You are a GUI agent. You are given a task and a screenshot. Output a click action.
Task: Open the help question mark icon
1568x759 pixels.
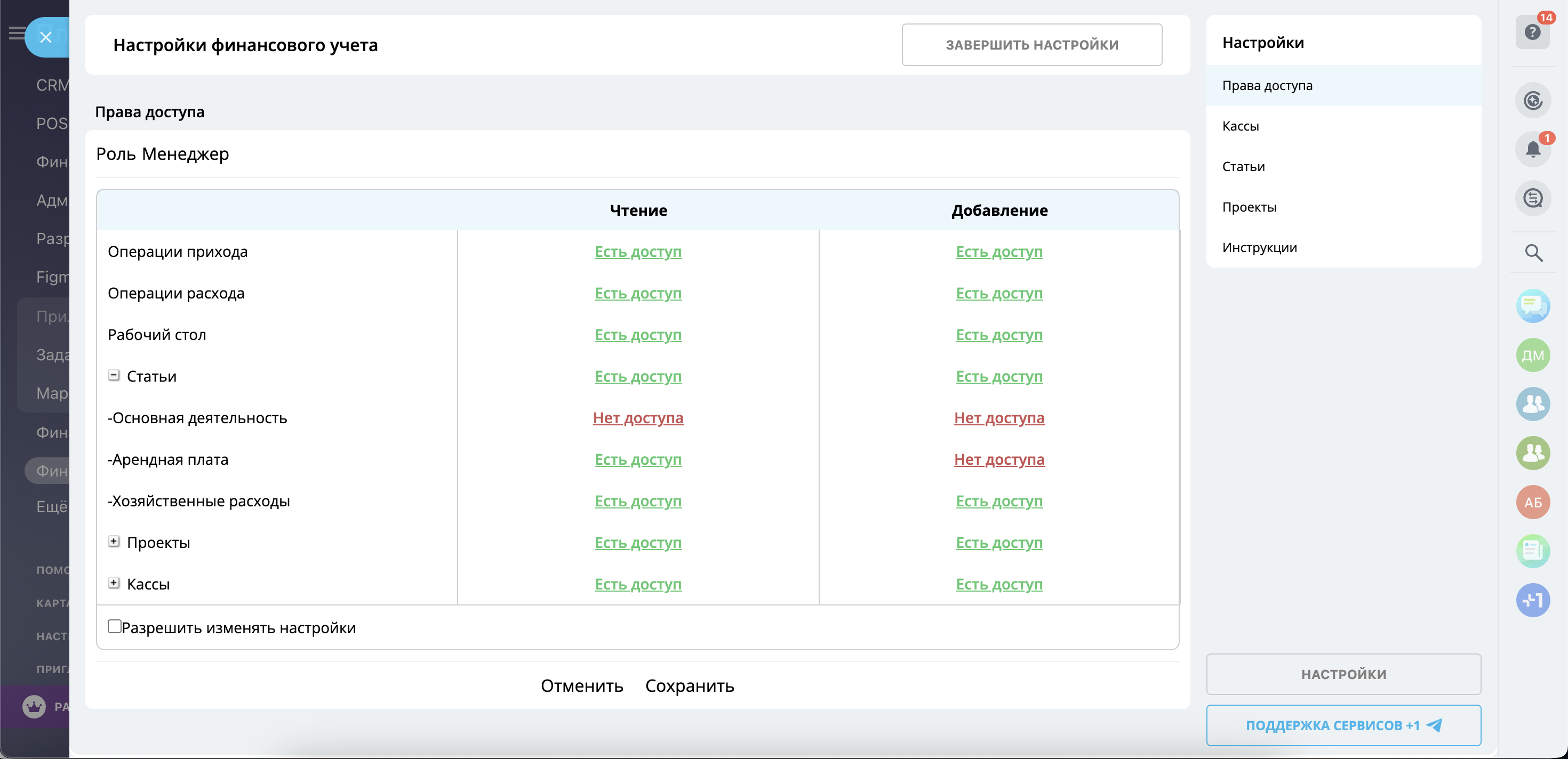(1532, 32)
